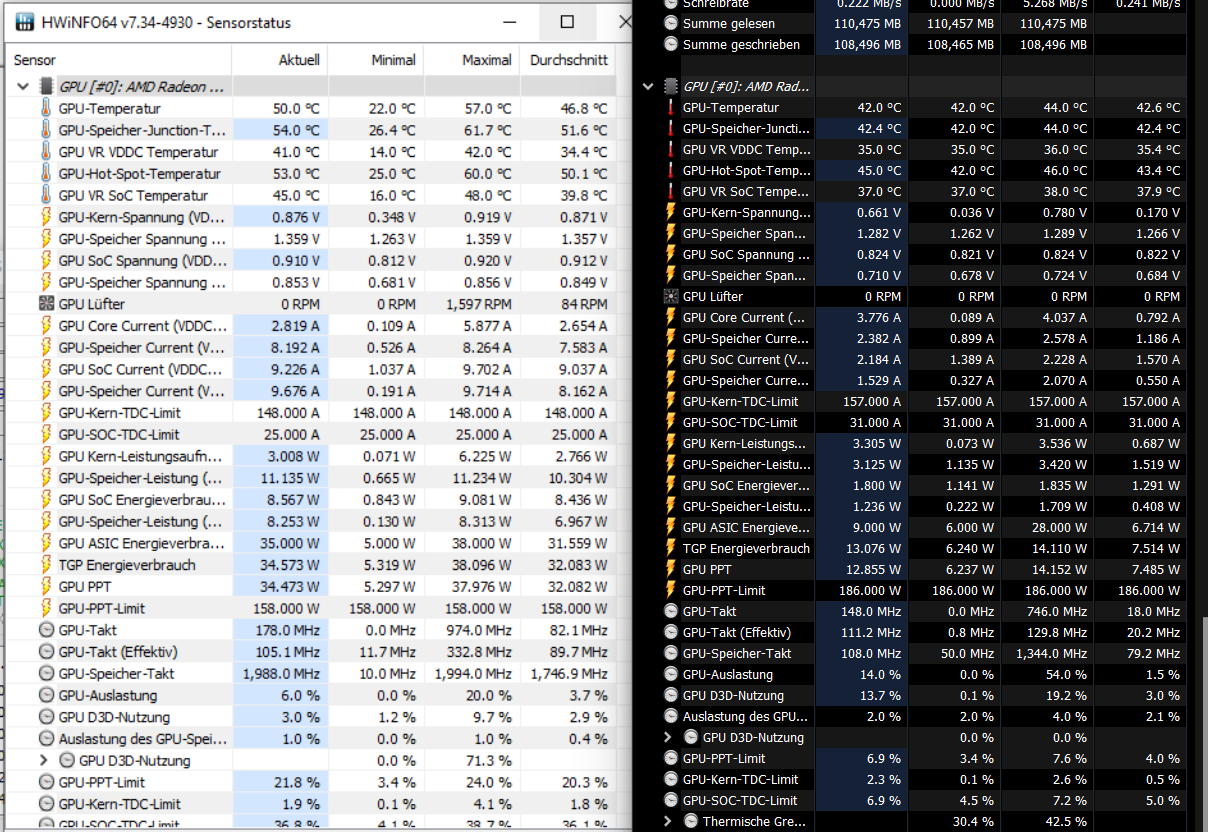The width and height of the screenshot is (1208, 832).
Task: Click fan icon of GPU Lüfter in dark window
Action: coord(671,296)
